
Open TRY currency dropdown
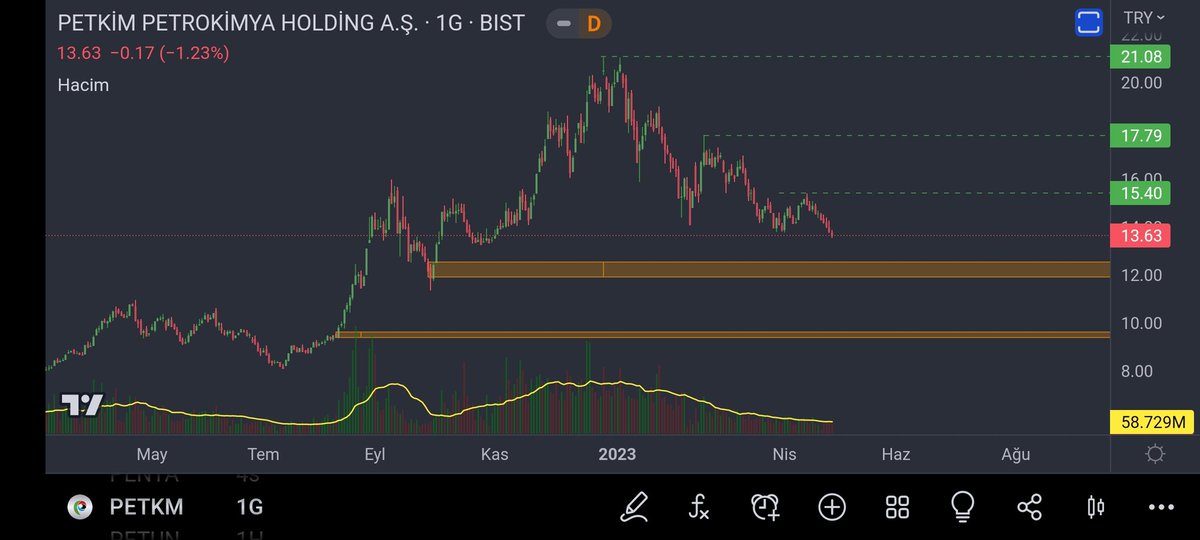pos(1145,17)
